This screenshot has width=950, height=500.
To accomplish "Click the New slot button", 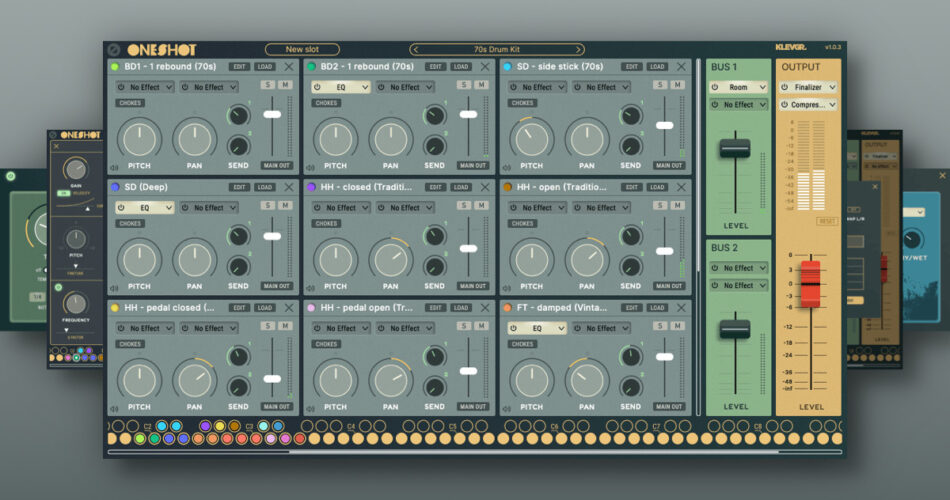I will (x=302, y=49).
